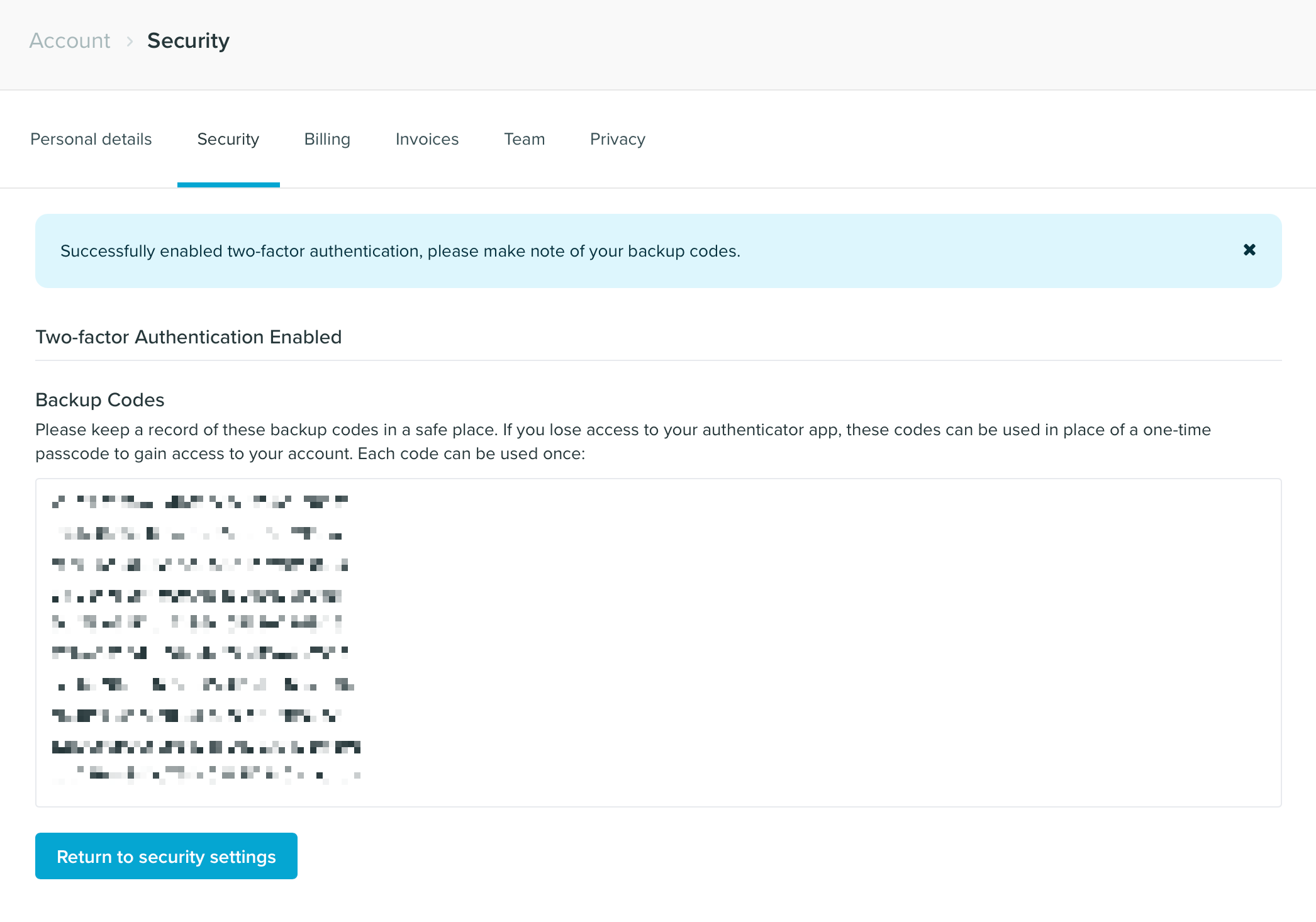The image size is (1316, 922).
Task: Click the last blurred backup code
Action: 206,774
